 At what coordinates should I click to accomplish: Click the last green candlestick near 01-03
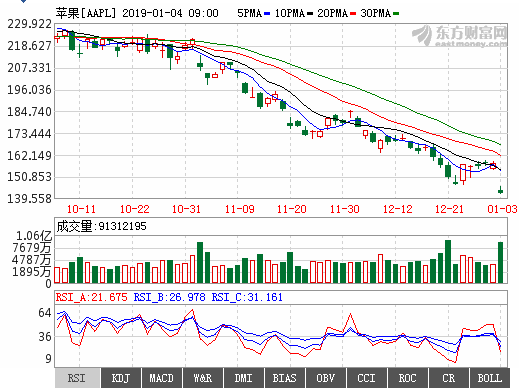click(x=500, y=190)
